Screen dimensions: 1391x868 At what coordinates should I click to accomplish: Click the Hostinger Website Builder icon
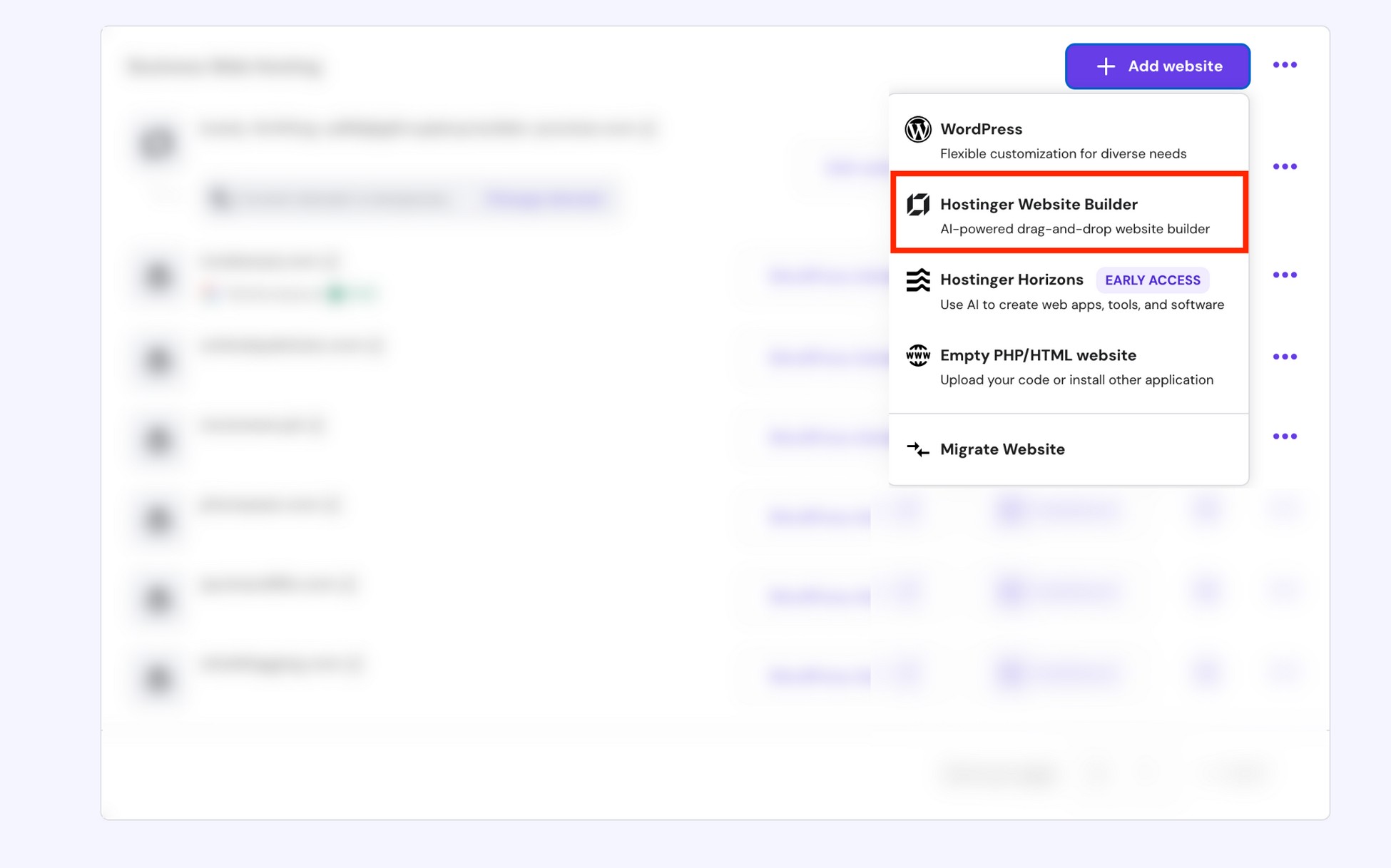coord(919,205)
